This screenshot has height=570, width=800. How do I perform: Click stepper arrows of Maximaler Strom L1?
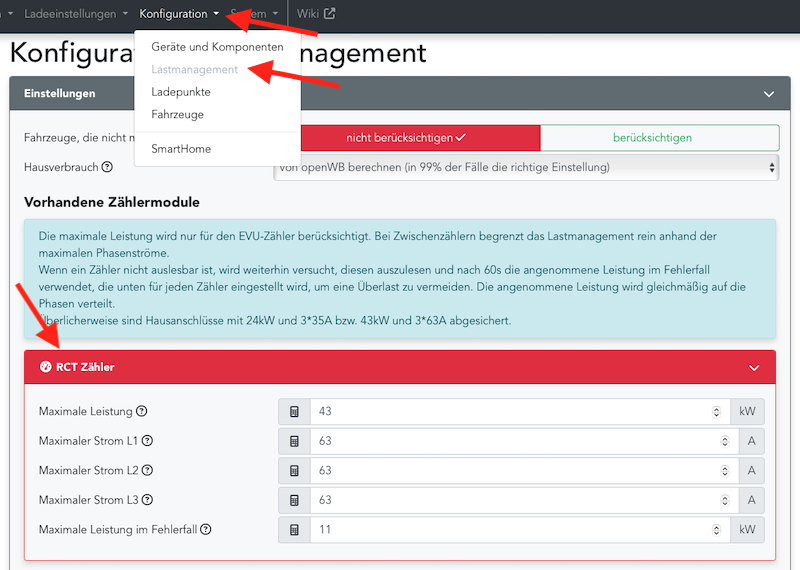[716, 441]
